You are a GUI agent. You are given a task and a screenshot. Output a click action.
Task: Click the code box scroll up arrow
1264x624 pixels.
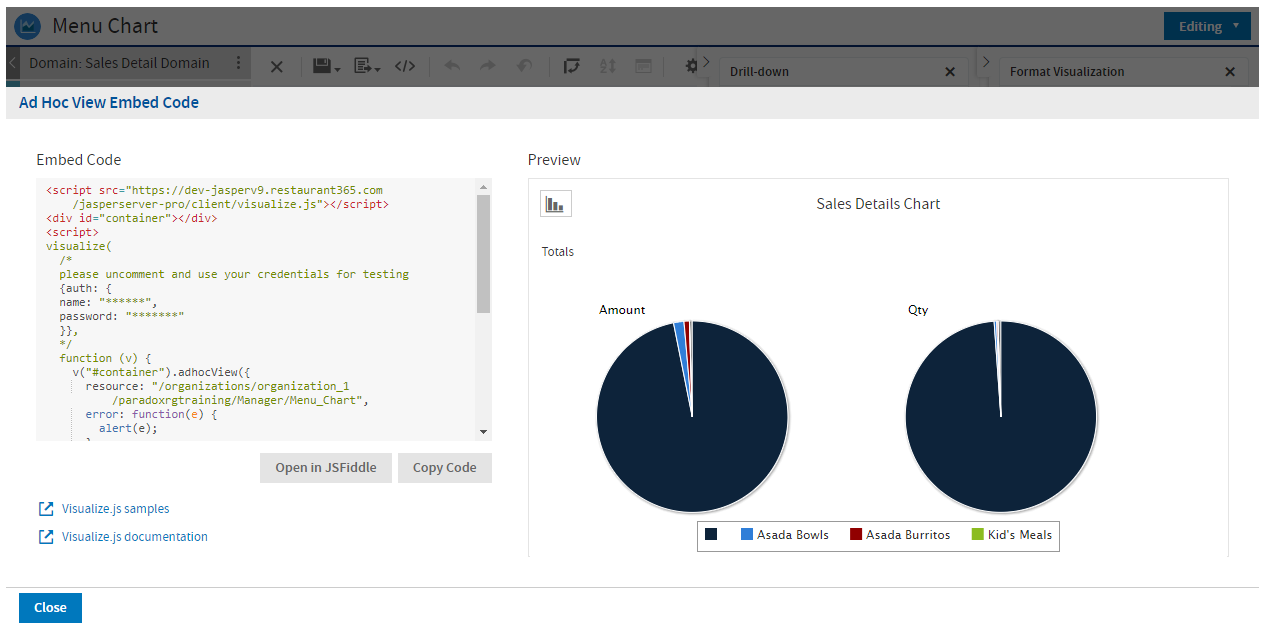[484, 187]
